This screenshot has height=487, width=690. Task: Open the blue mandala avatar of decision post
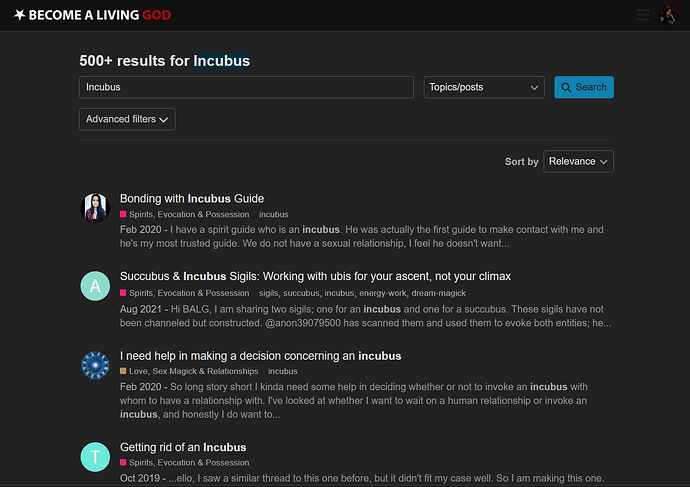click(95, 365)
